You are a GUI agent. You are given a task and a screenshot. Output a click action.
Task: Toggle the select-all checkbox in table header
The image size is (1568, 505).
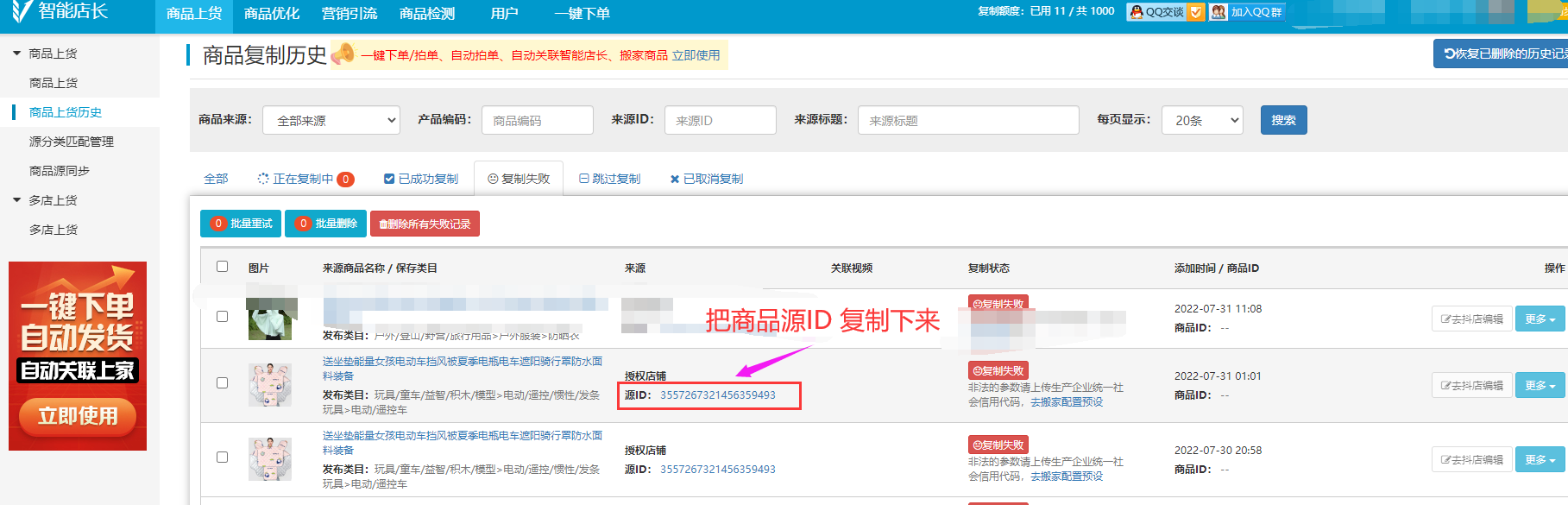tap(223, 267)
